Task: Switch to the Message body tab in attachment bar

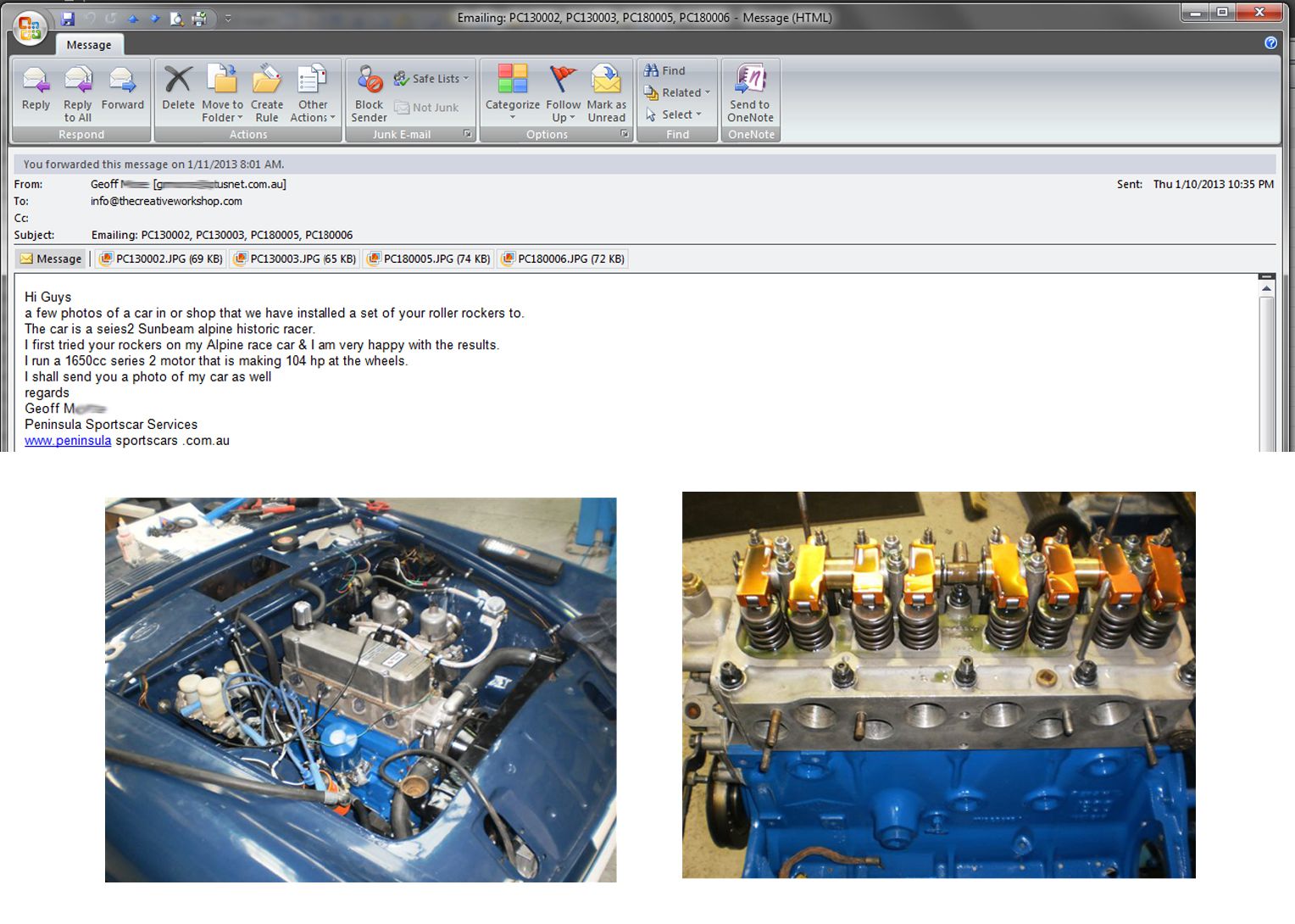Action: [51, 259]
